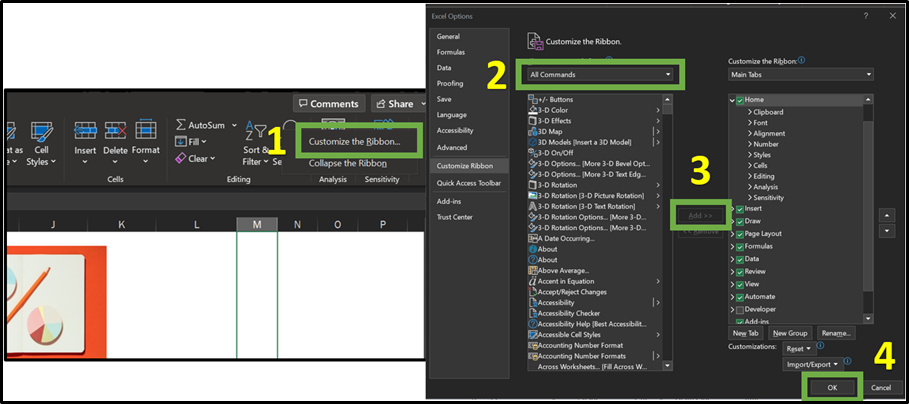The image size is (909, 404).
Task: Collapse the Home tab node
Action: (x=732, y=100)
